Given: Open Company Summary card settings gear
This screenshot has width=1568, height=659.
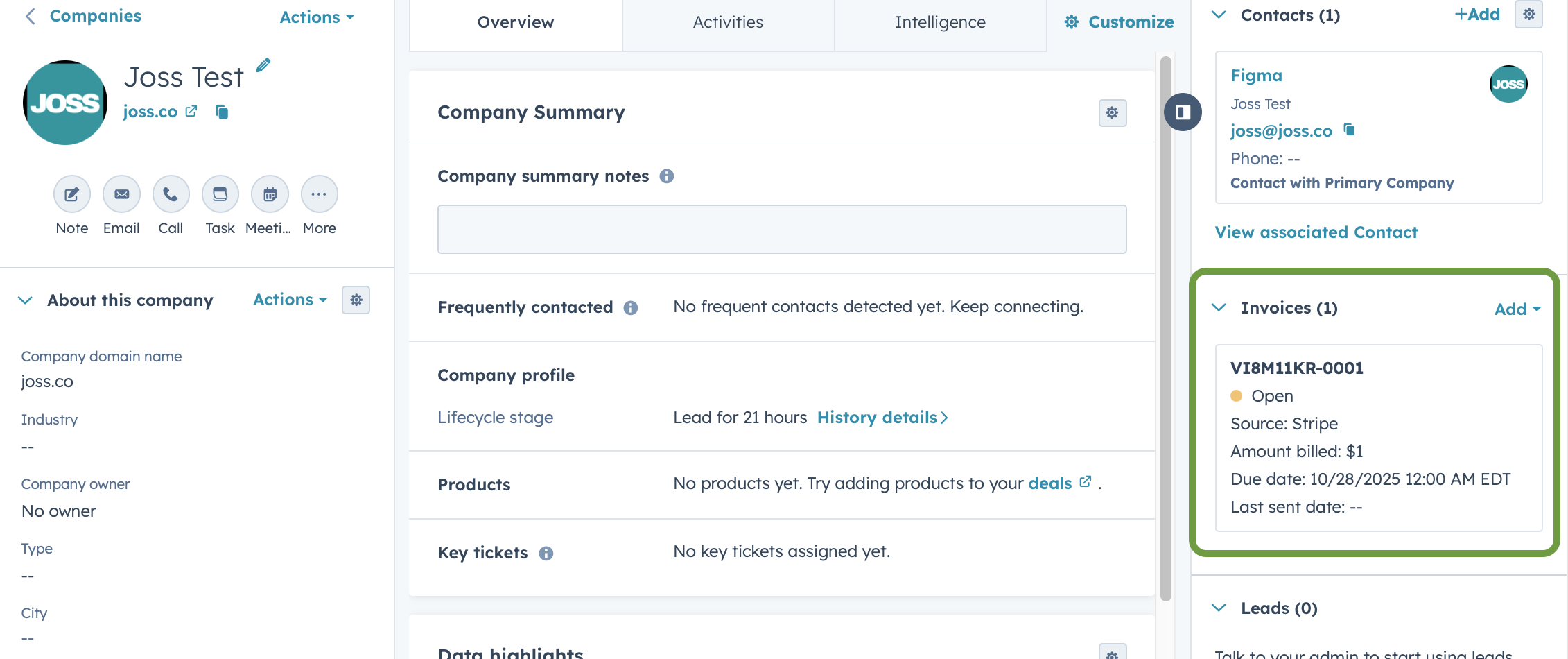Looking at the screenshot, I should pos(1112,113).
